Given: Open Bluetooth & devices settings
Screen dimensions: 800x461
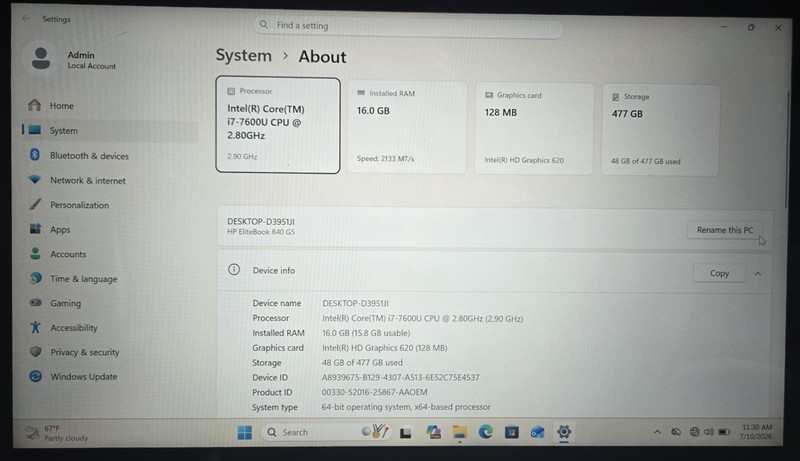Looking at the screenshot, I should 110,156.
